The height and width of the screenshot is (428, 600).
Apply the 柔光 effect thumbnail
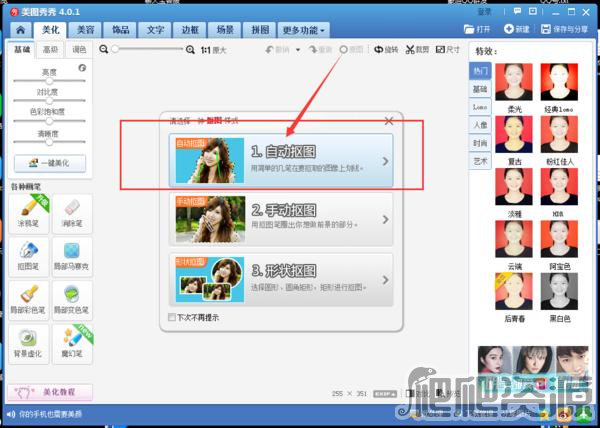[x=514, y=82]
